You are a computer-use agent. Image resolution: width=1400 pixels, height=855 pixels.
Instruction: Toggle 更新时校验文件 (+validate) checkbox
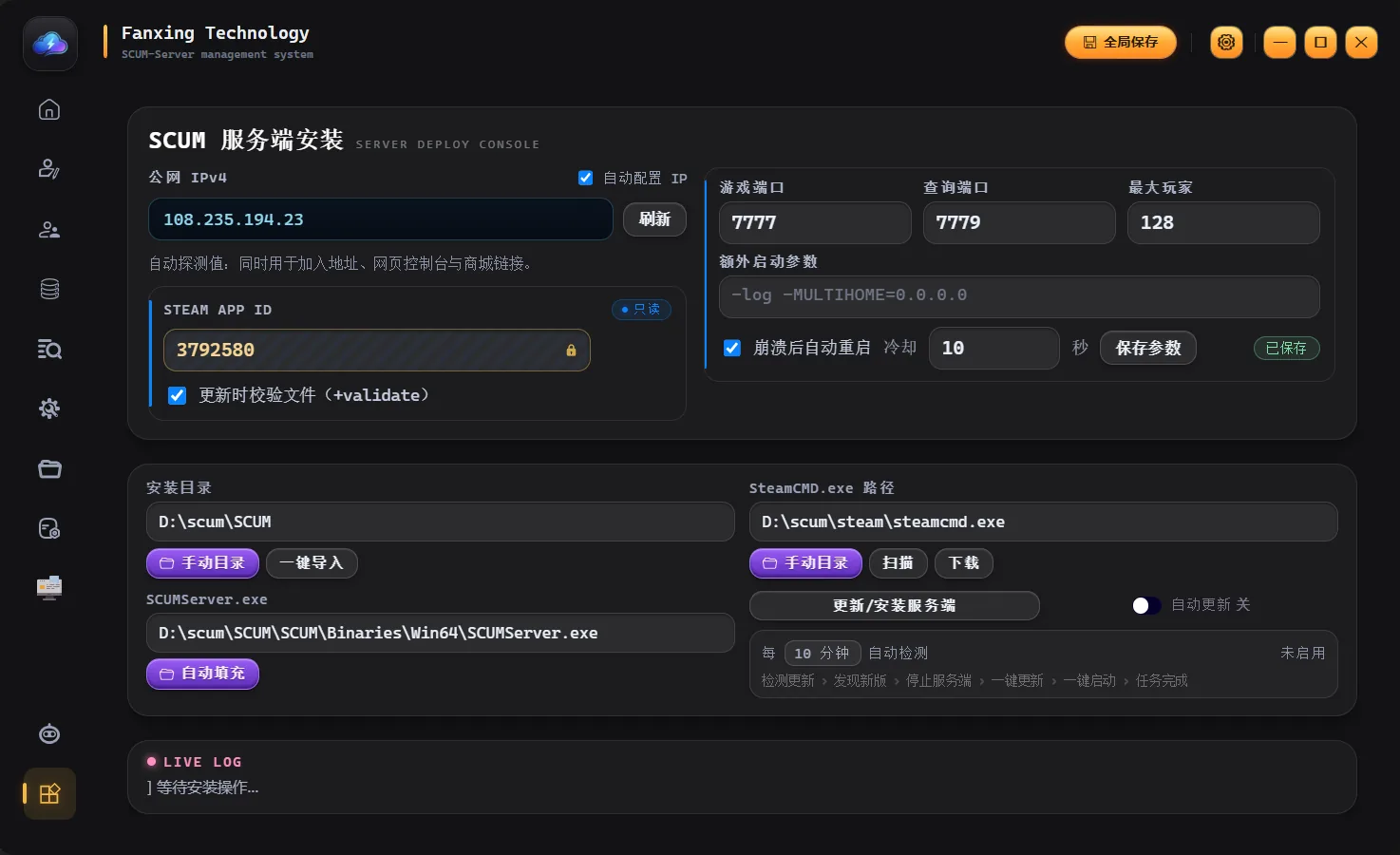177,395
